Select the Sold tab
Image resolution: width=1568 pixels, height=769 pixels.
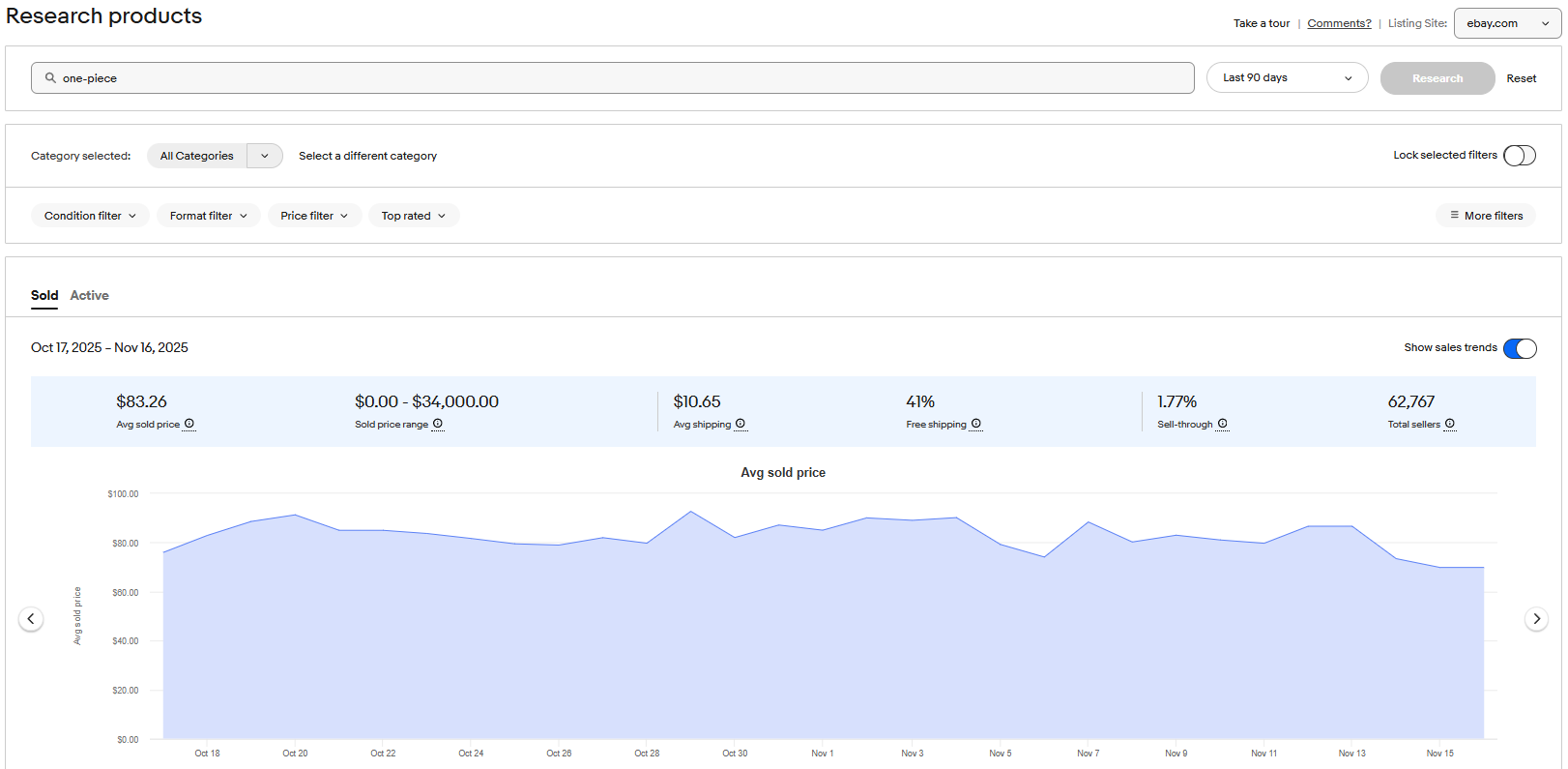click(44, 296)
